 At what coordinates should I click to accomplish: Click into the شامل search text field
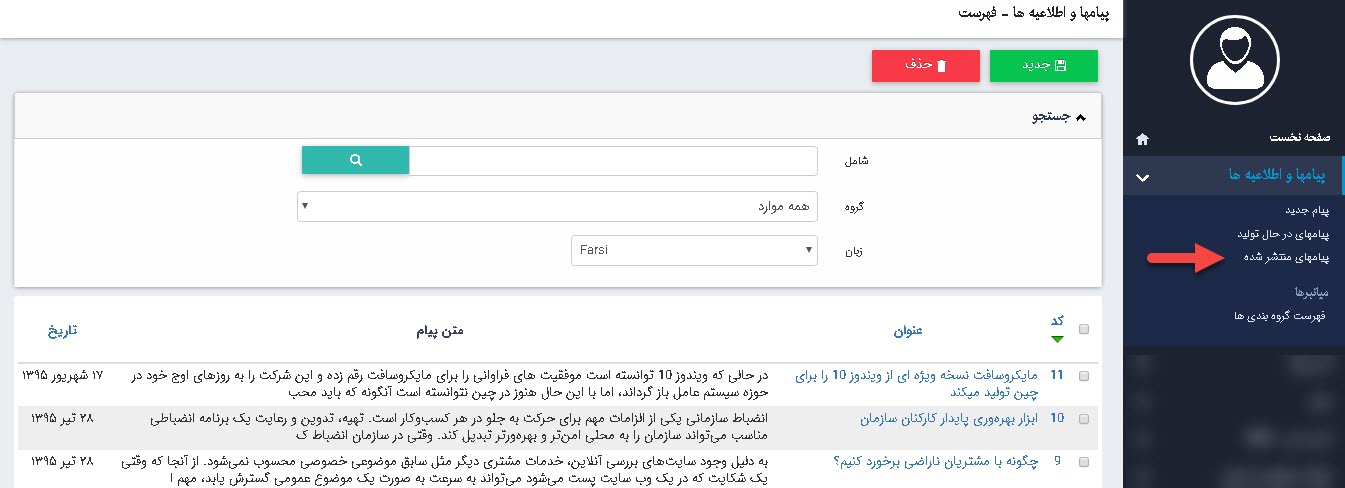[613, 160]
